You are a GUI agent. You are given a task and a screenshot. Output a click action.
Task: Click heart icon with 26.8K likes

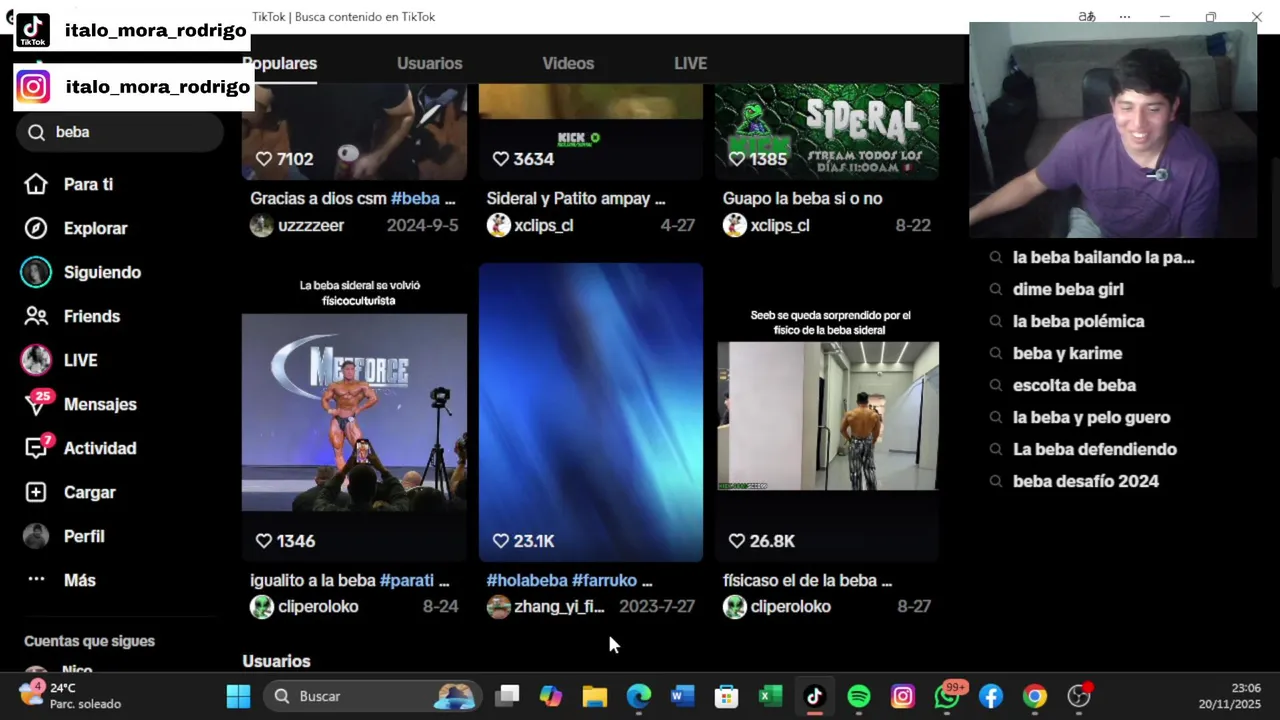tap(737, 540)
